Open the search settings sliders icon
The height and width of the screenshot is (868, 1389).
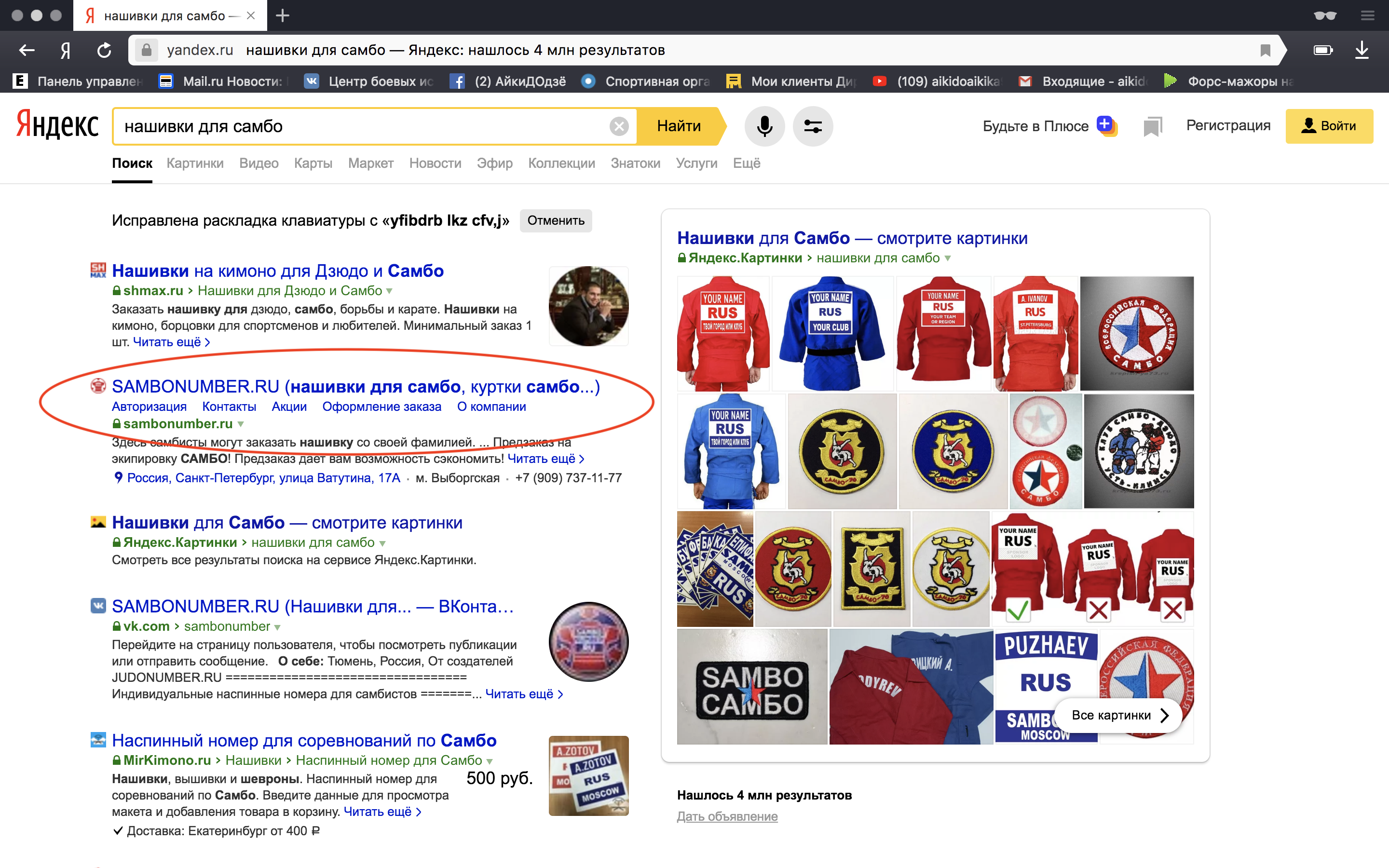813,126
